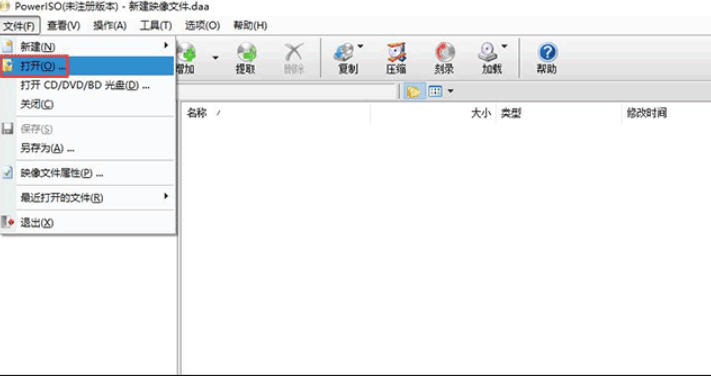Expand the 新建(N) submenu

(x=88, y=46)
